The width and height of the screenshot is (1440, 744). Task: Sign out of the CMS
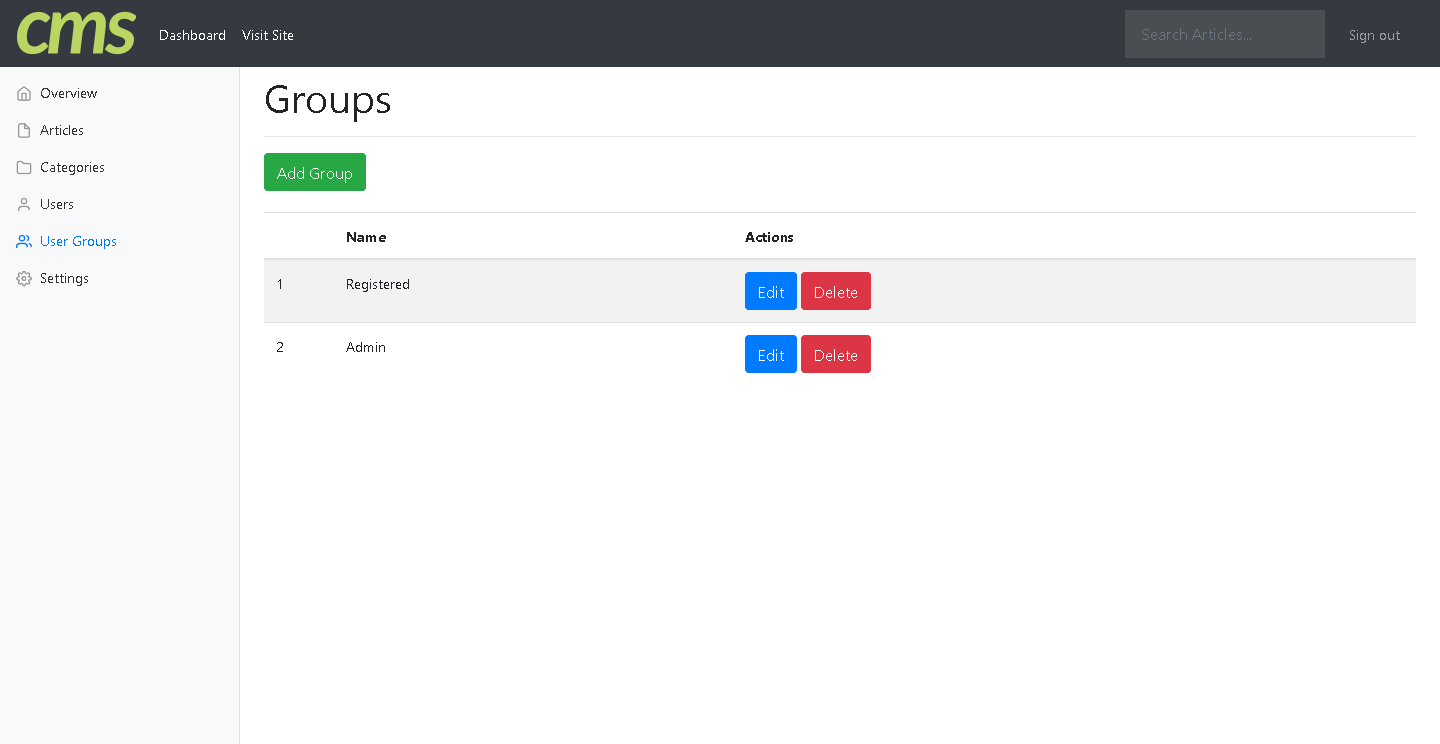[1374, 35]
